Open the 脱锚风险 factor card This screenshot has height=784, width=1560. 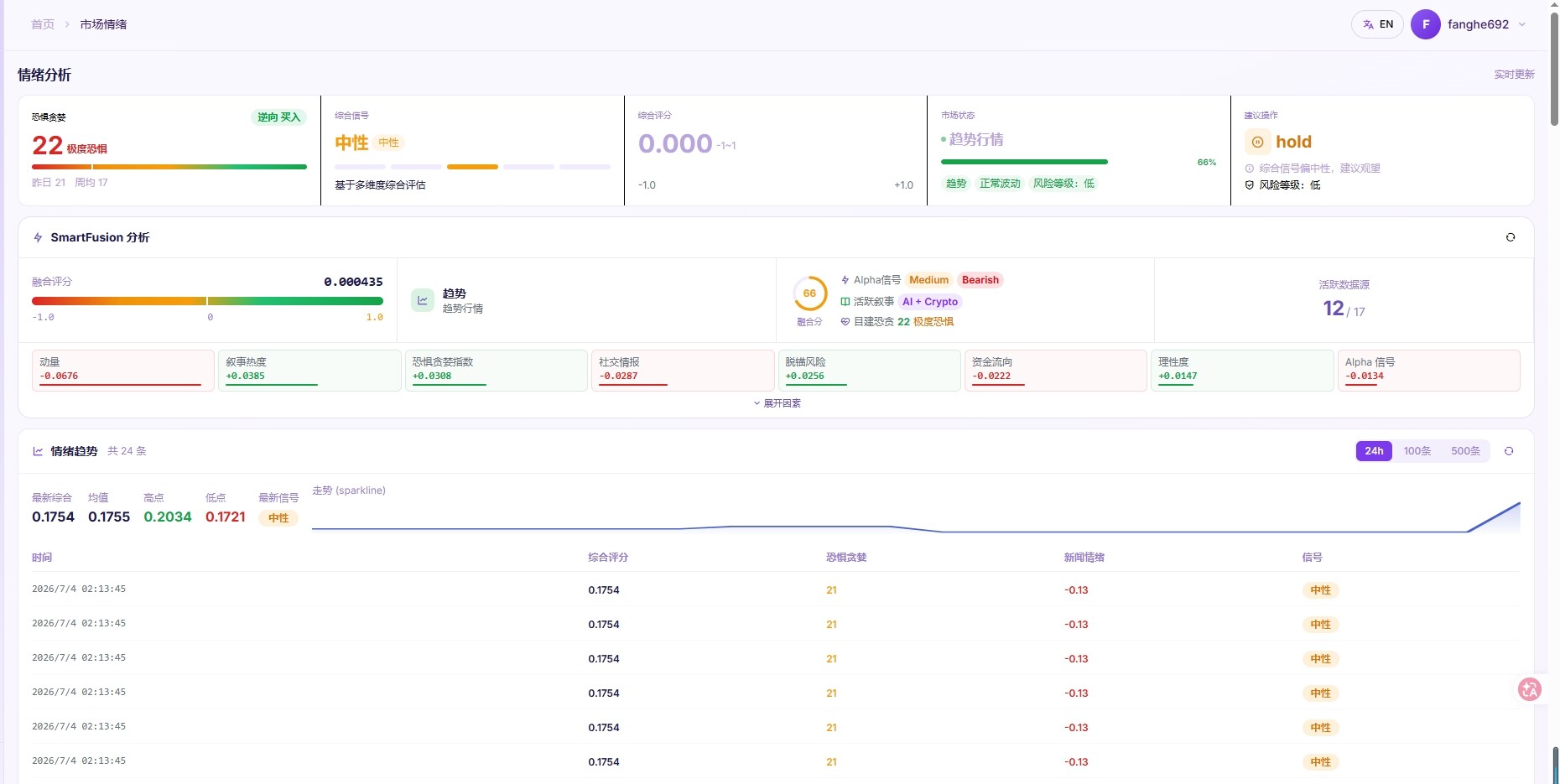click(x=870, y=371)
